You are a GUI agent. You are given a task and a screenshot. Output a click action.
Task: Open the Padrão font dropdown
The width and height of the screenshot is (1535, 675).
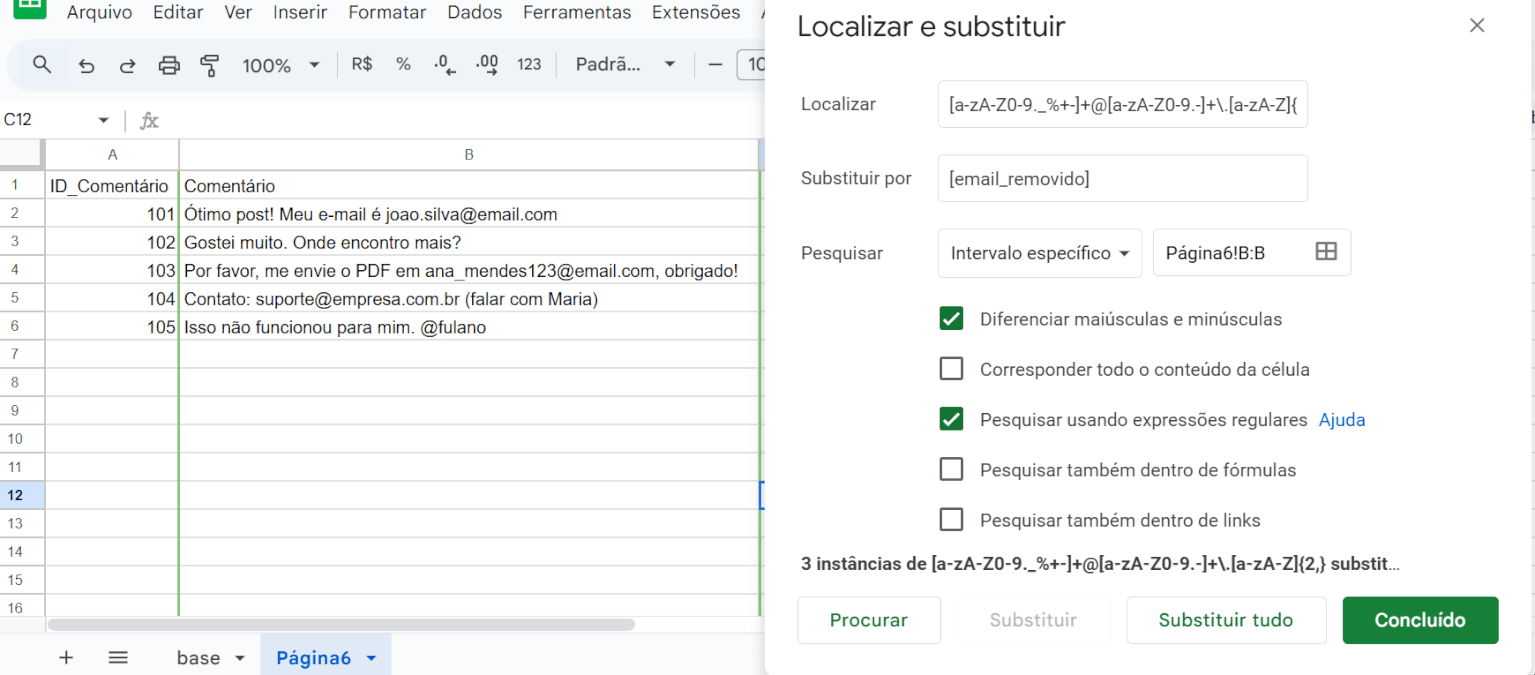pyautogui.click(x=626, y=65)
